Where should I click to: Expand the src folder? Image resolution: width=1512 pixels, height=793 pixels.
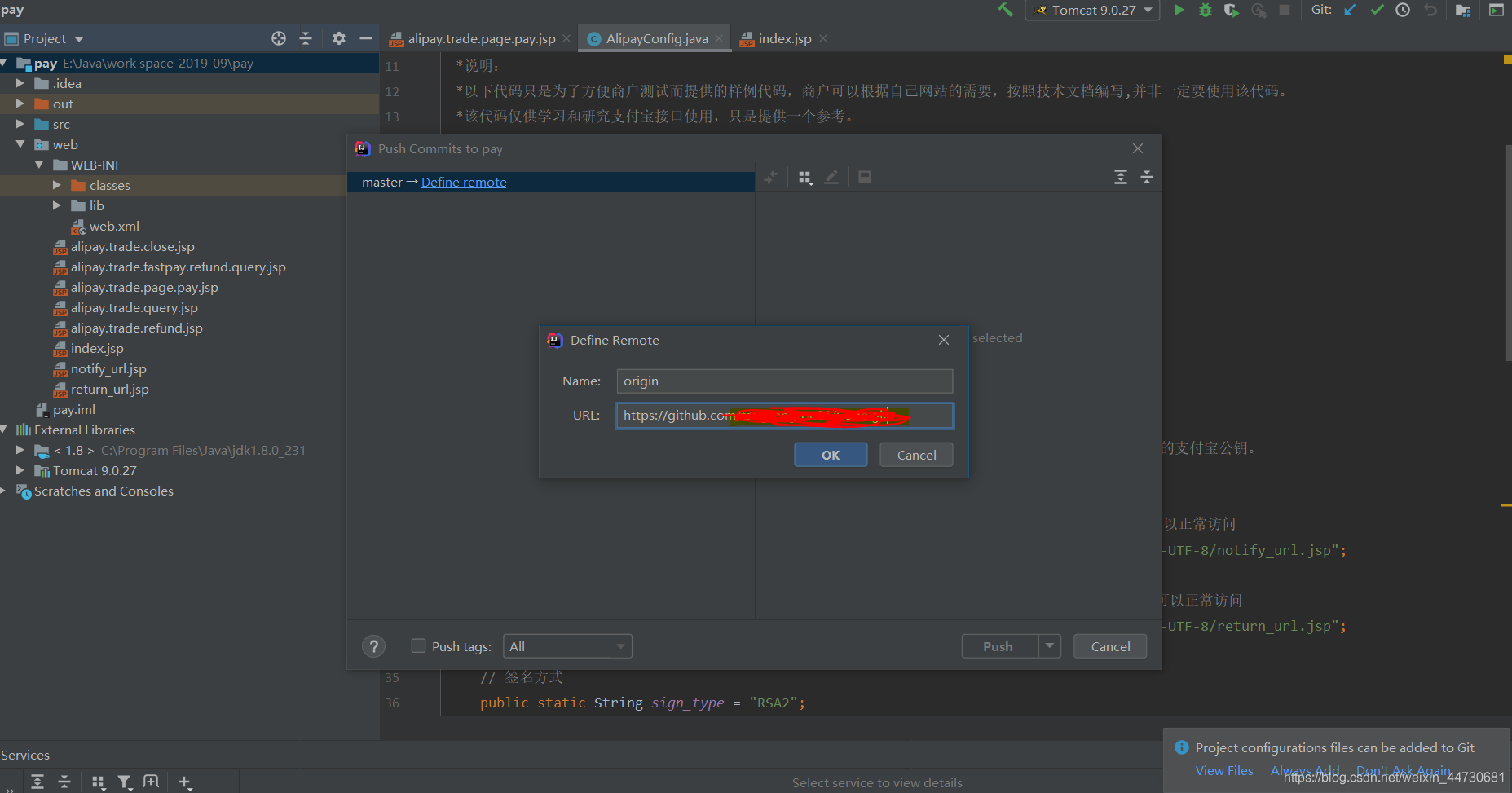(x=20, y=124)
